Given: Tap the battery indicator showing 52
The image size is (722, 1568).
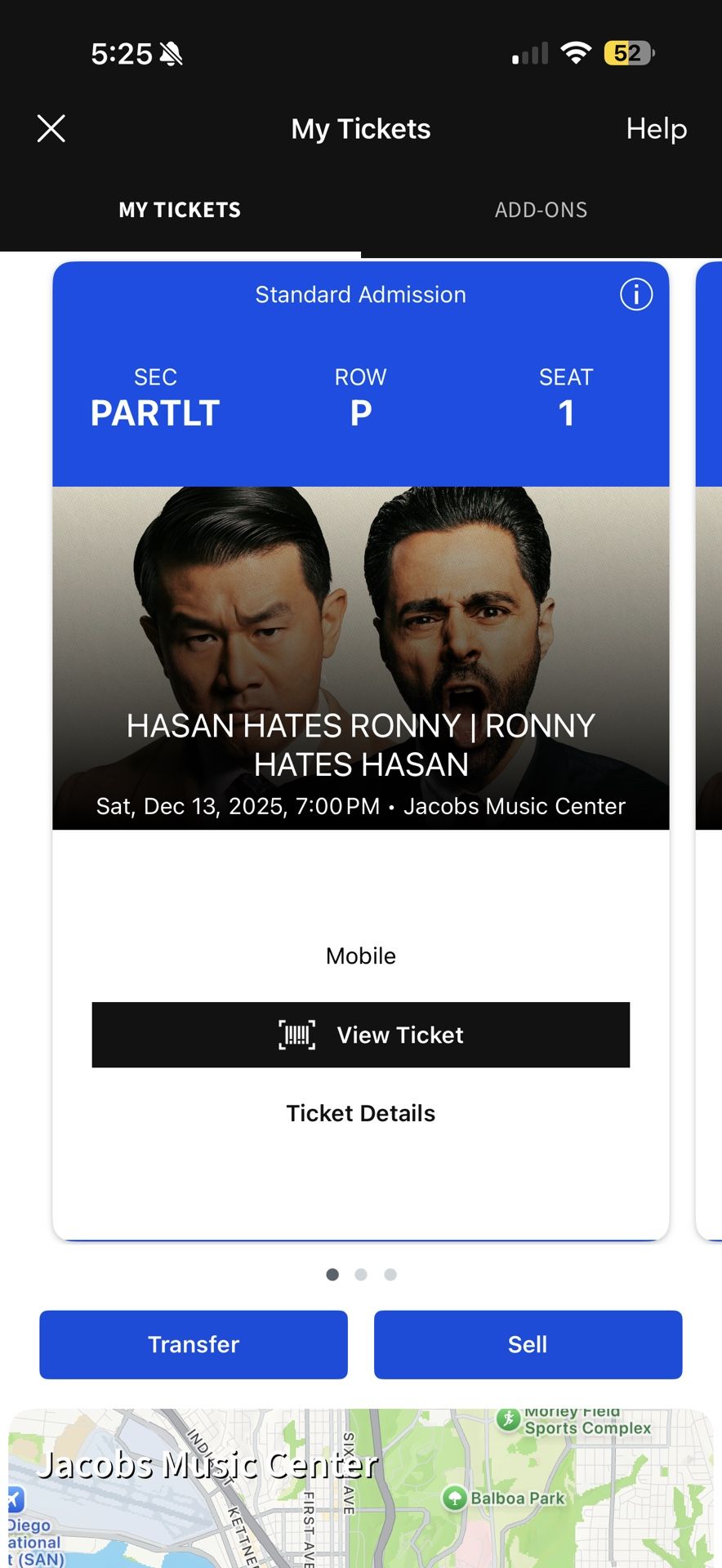Looking at the screenshot, I should coord(628,54).
